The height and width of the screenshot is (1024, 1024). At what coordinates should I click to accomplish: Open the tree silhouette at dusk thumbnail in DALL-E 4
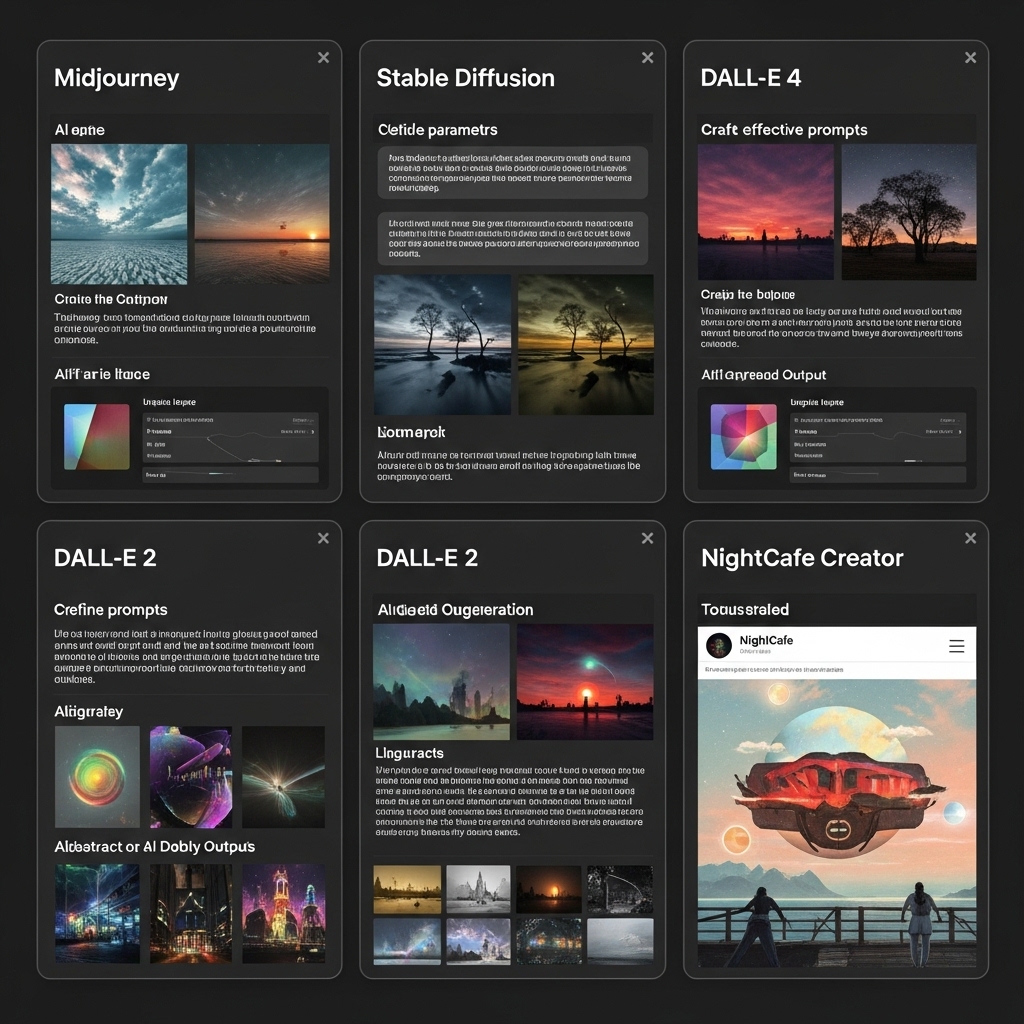coord(909,212)
